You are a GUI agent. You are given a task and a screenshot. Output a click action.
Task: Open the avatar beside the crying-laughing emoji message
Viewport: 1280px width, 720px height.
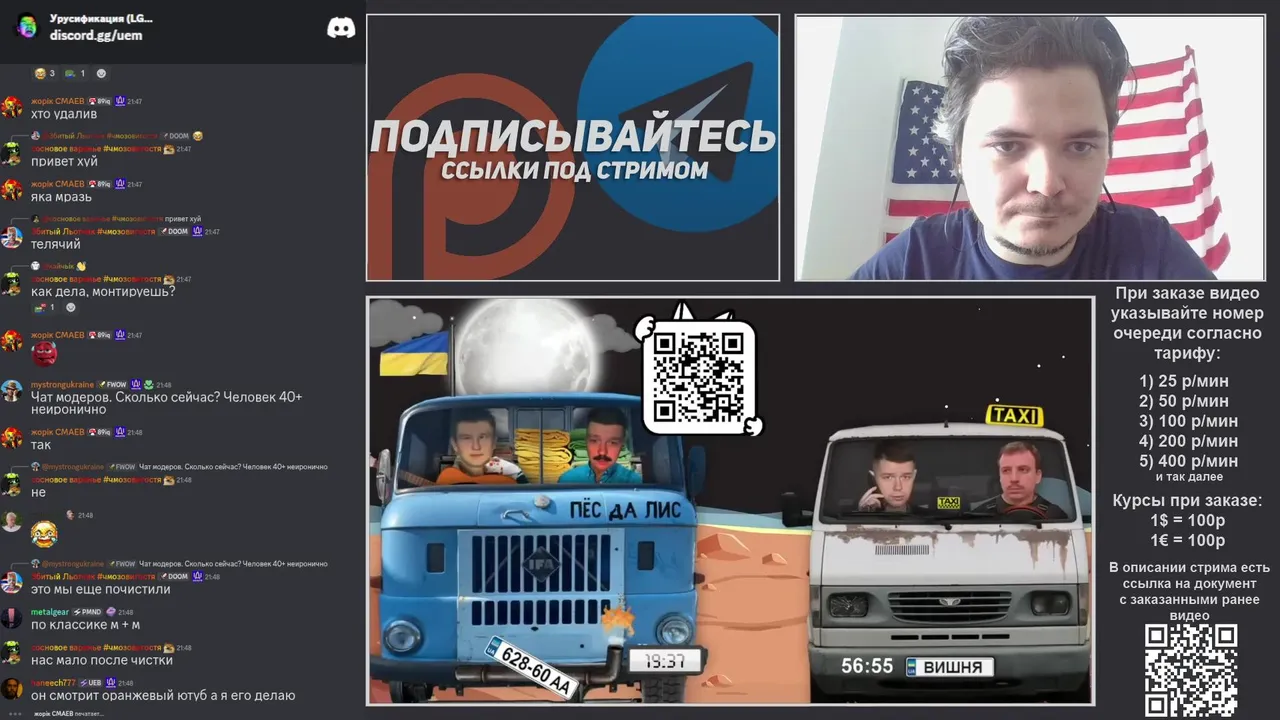[x=12, y=521]
